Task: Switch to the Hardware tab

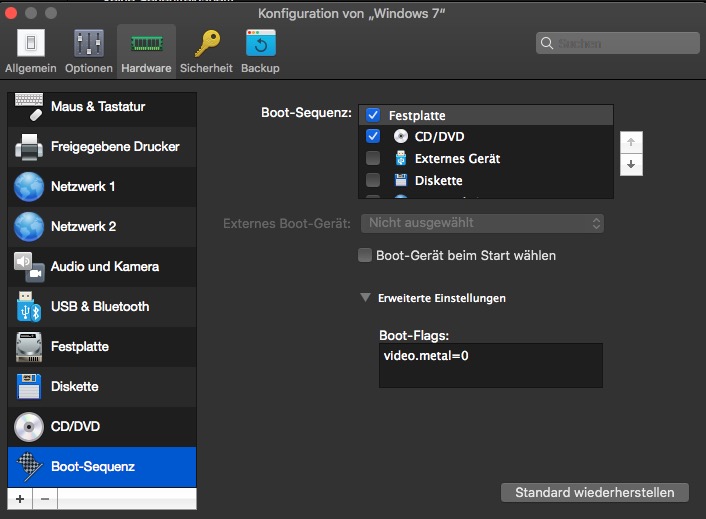Action: coord(146,51)
